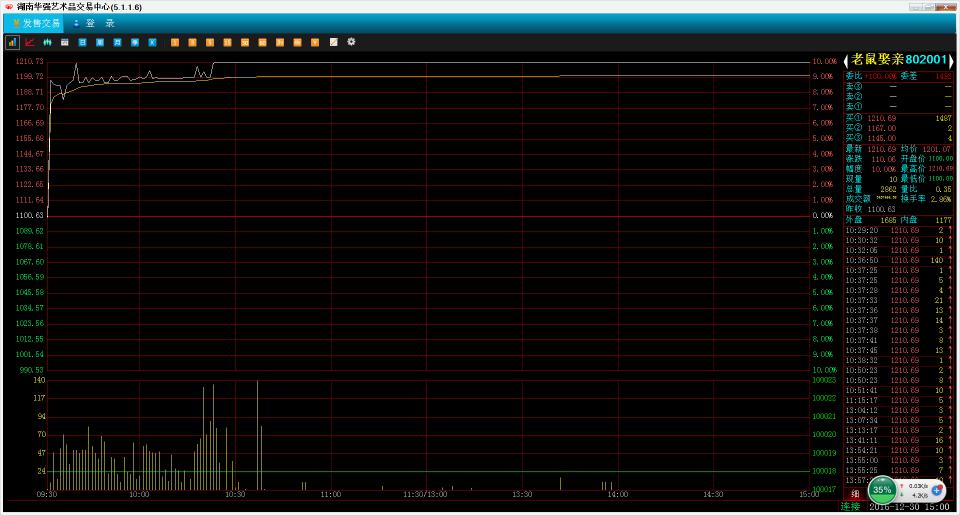Select the orange 60-minute period icon
This screenshot has width=960, height=516.
click(x=262, y=42)
